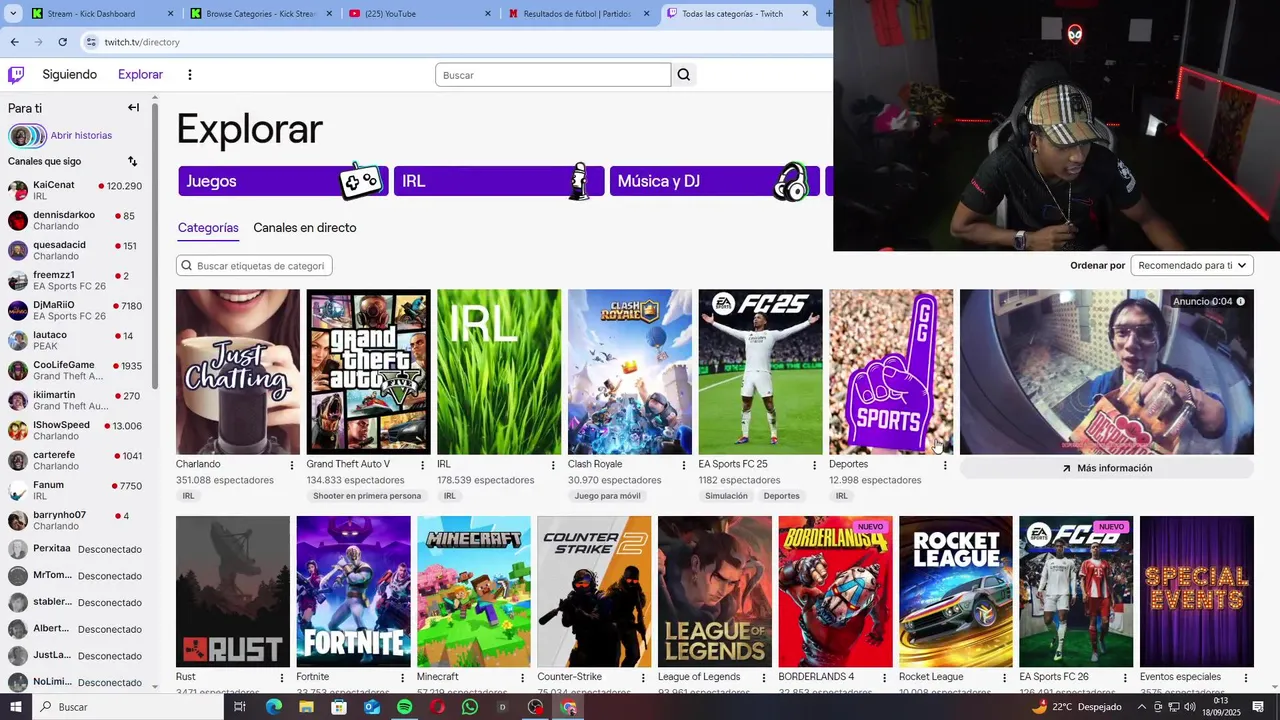Open options for Minecraft category

[x=522, y=678]
